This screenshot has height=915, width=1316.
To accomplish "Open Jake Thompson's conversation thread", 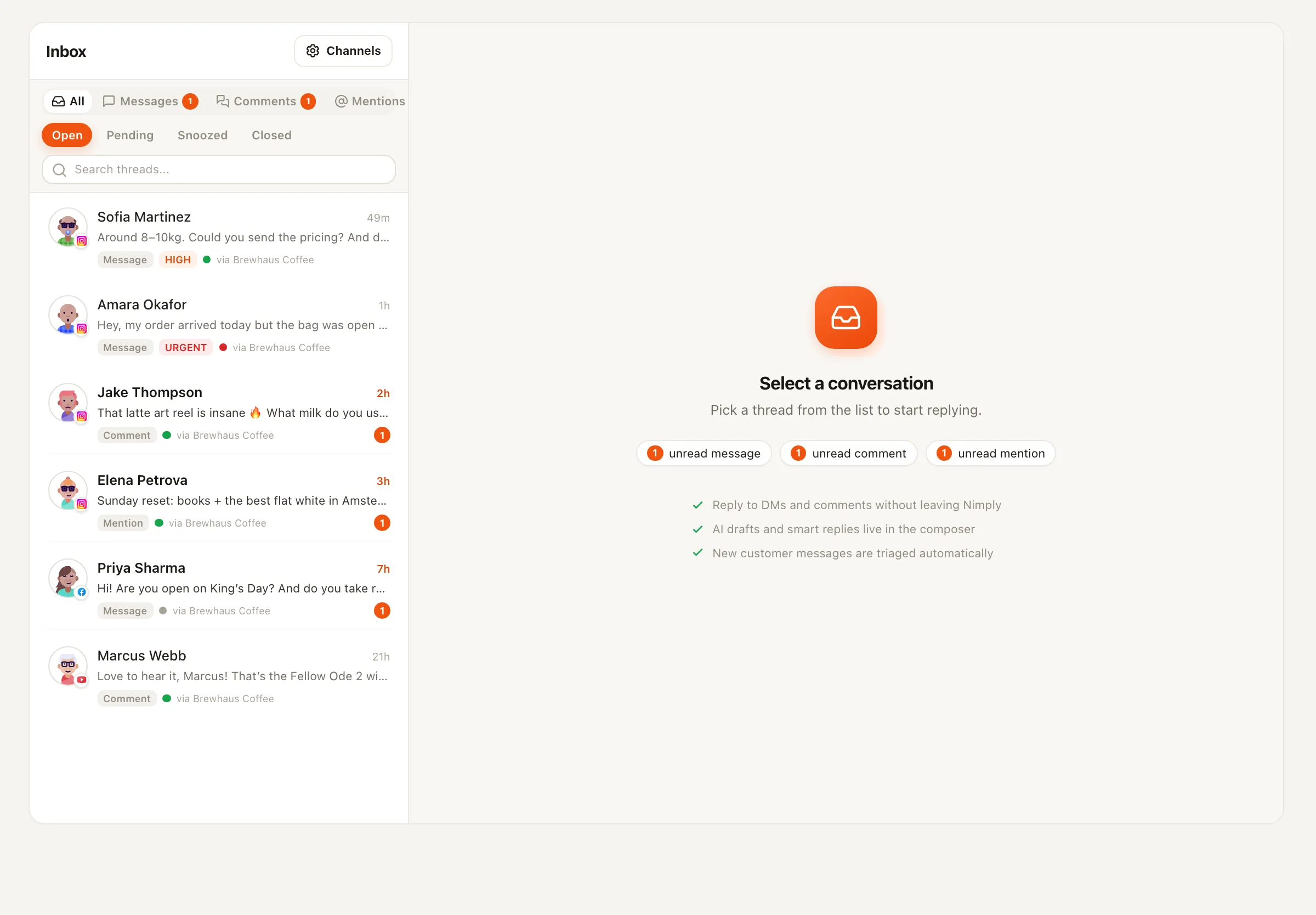I will (x=218, y=413).
